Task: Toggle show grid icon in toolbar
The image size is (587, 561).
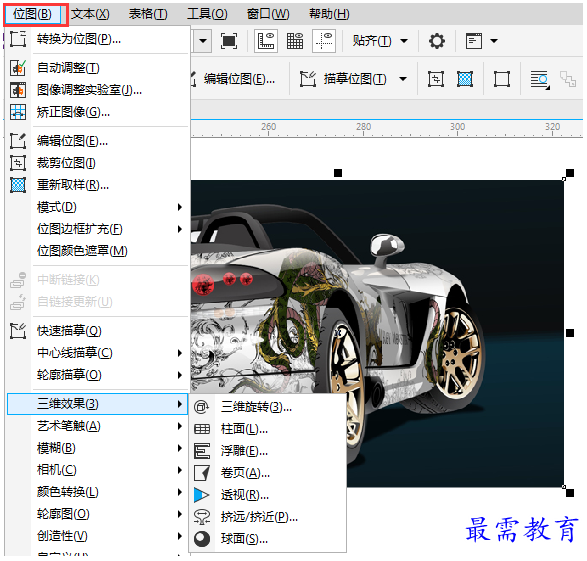Action: (x=295, y=41)
